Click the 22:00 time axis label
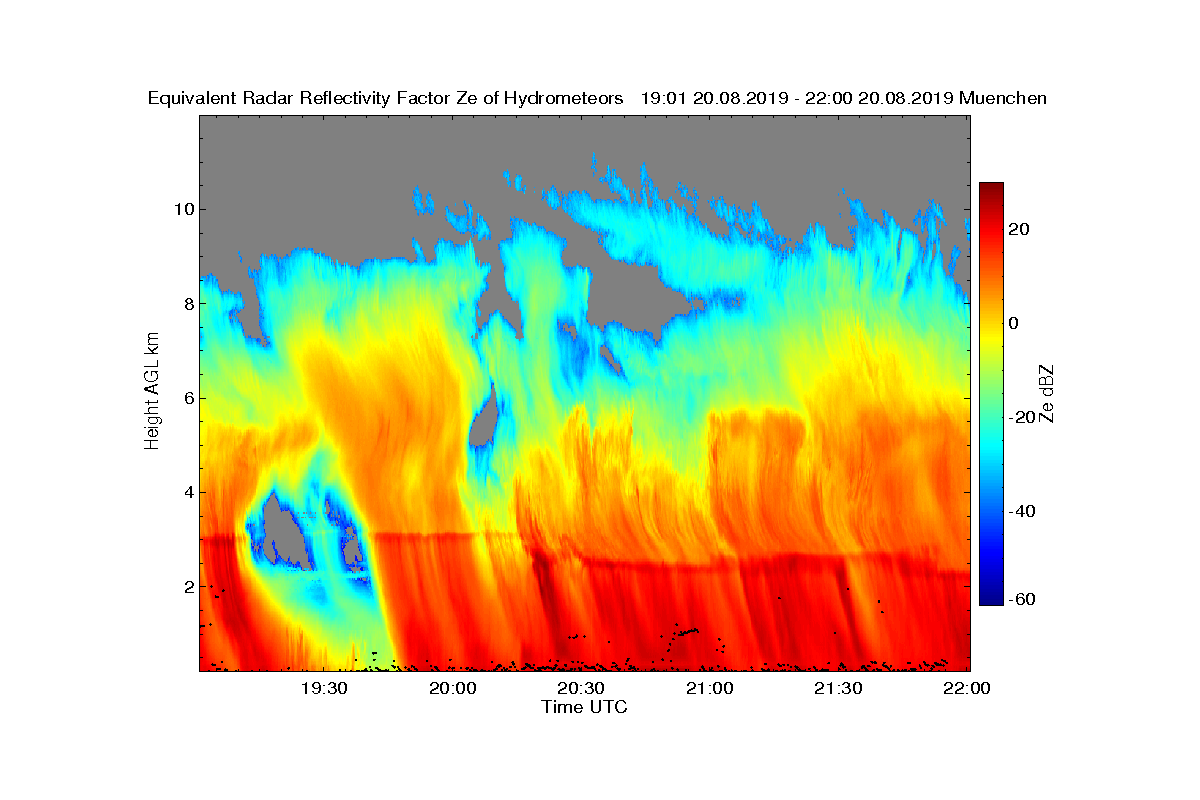 coord(967,688)
